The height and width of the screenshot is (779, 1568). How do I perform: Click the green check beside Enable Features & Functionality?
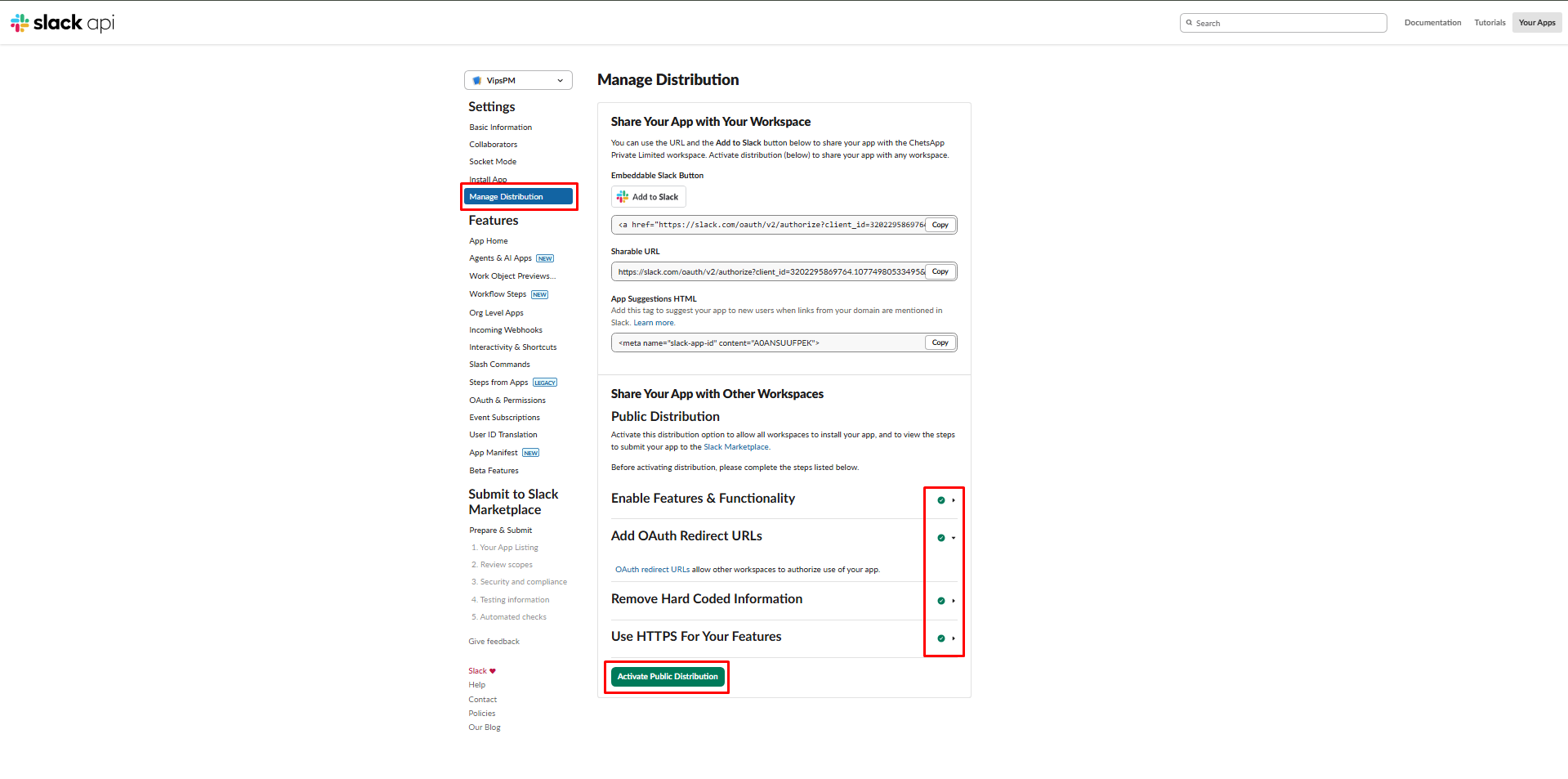coord(940,500)
